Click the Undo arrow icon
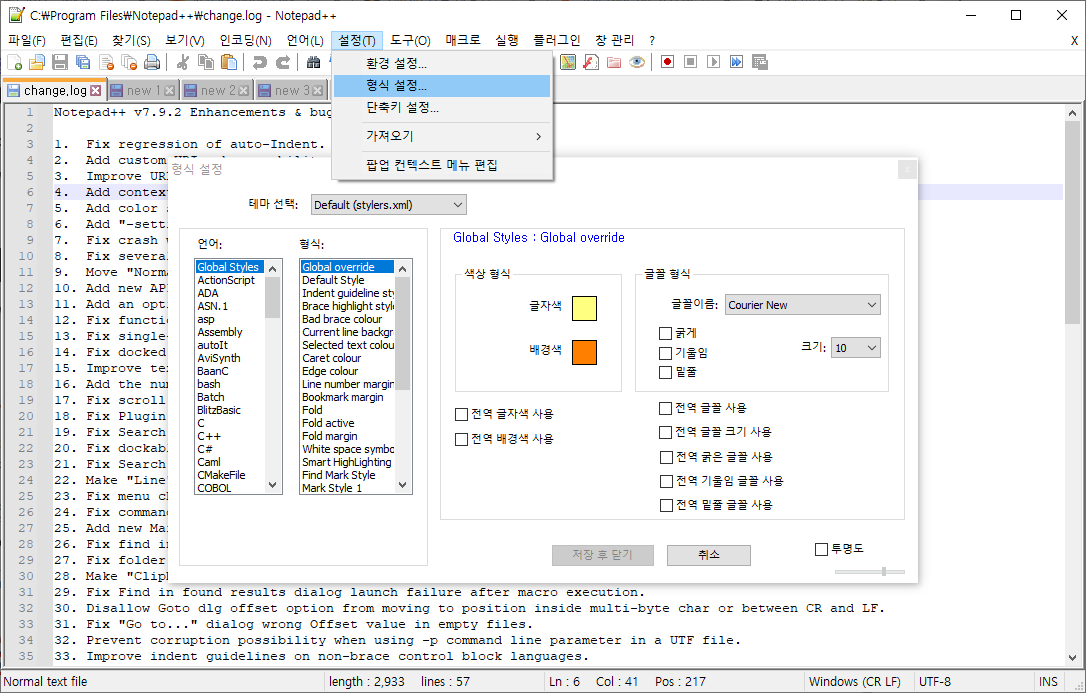Image resolution: width=1086 pixels, height=693 pixels. pos(260,62)
